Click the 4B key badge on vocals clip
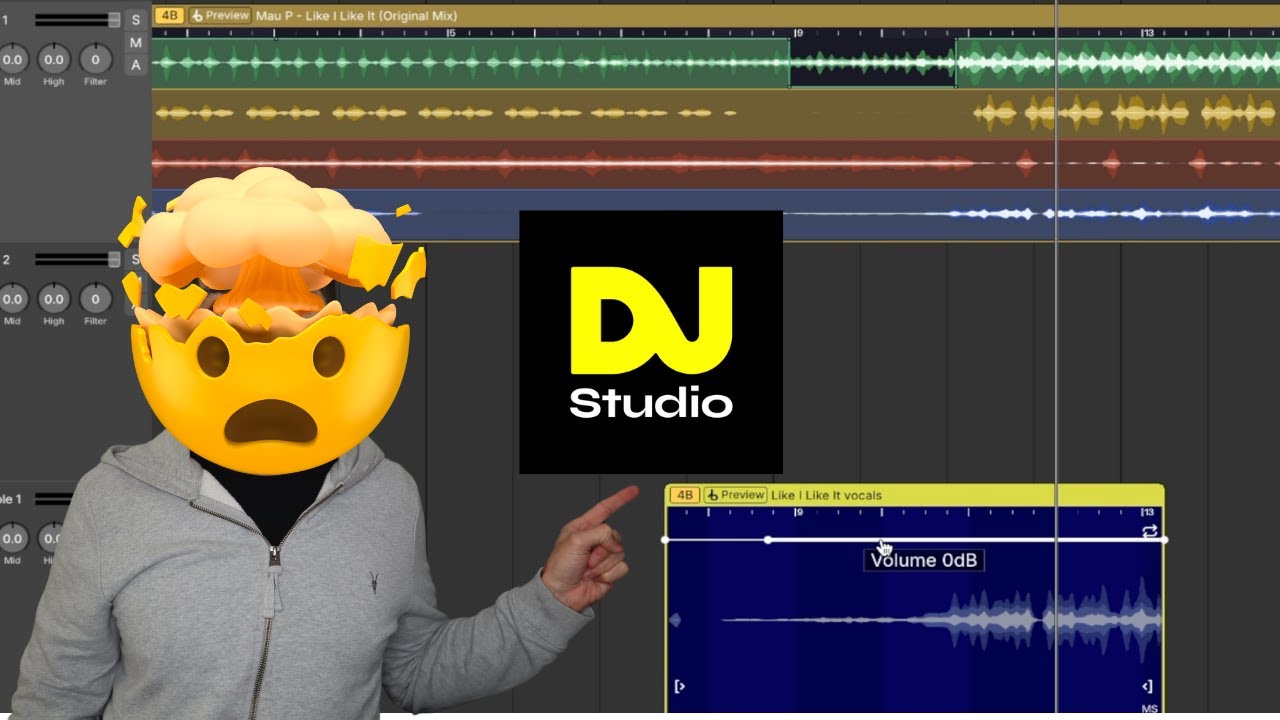The height and width of the screenshot is (720, 1280). [x=684, y=495]
